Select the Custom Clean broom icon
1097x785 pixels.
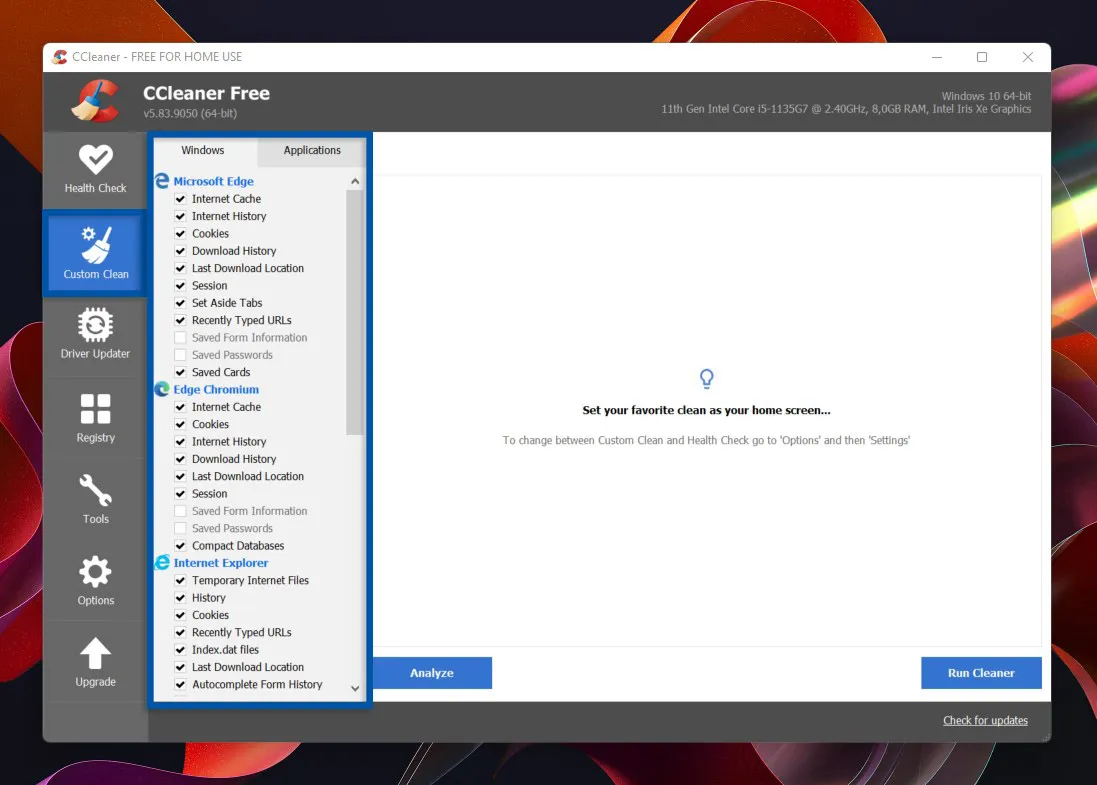coord(96,244)
